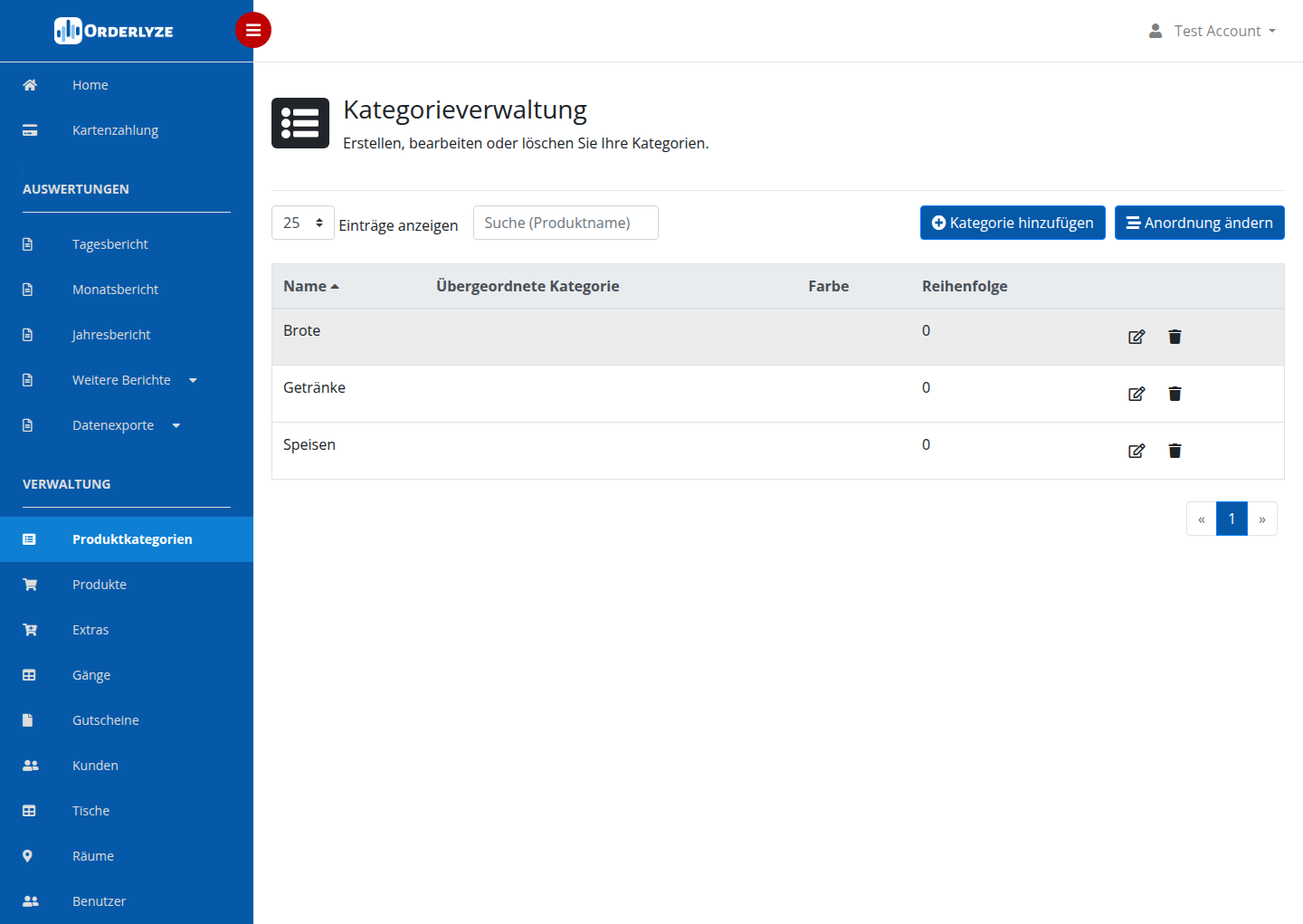
Task: Expand the Datenexporte submenu
Action: coord(176,425)
